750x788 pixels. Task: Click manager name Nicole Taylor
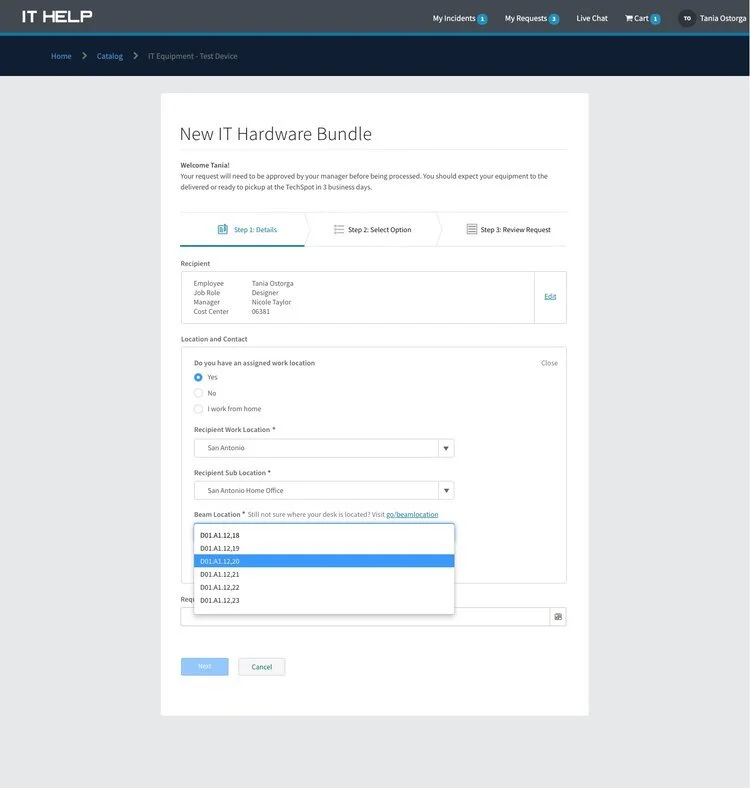271,302
